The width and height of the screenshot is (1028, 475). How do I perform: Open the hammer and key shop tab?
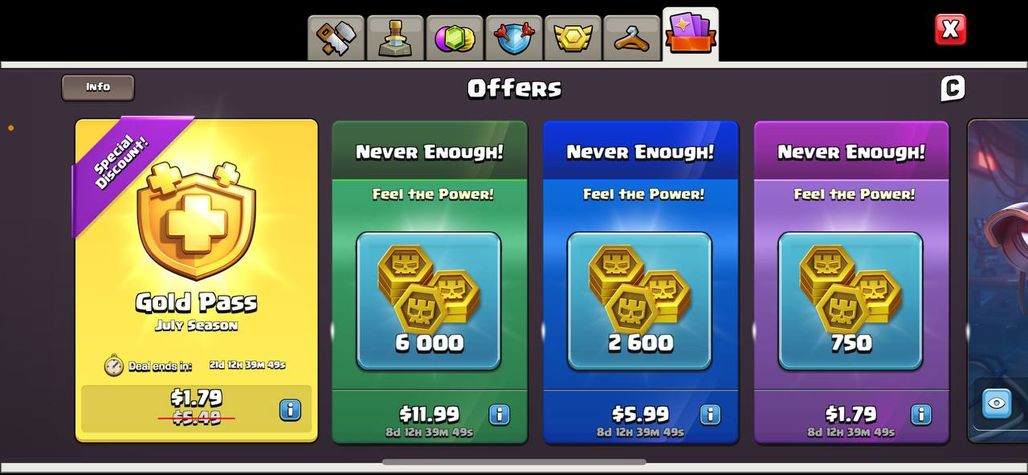336,38
